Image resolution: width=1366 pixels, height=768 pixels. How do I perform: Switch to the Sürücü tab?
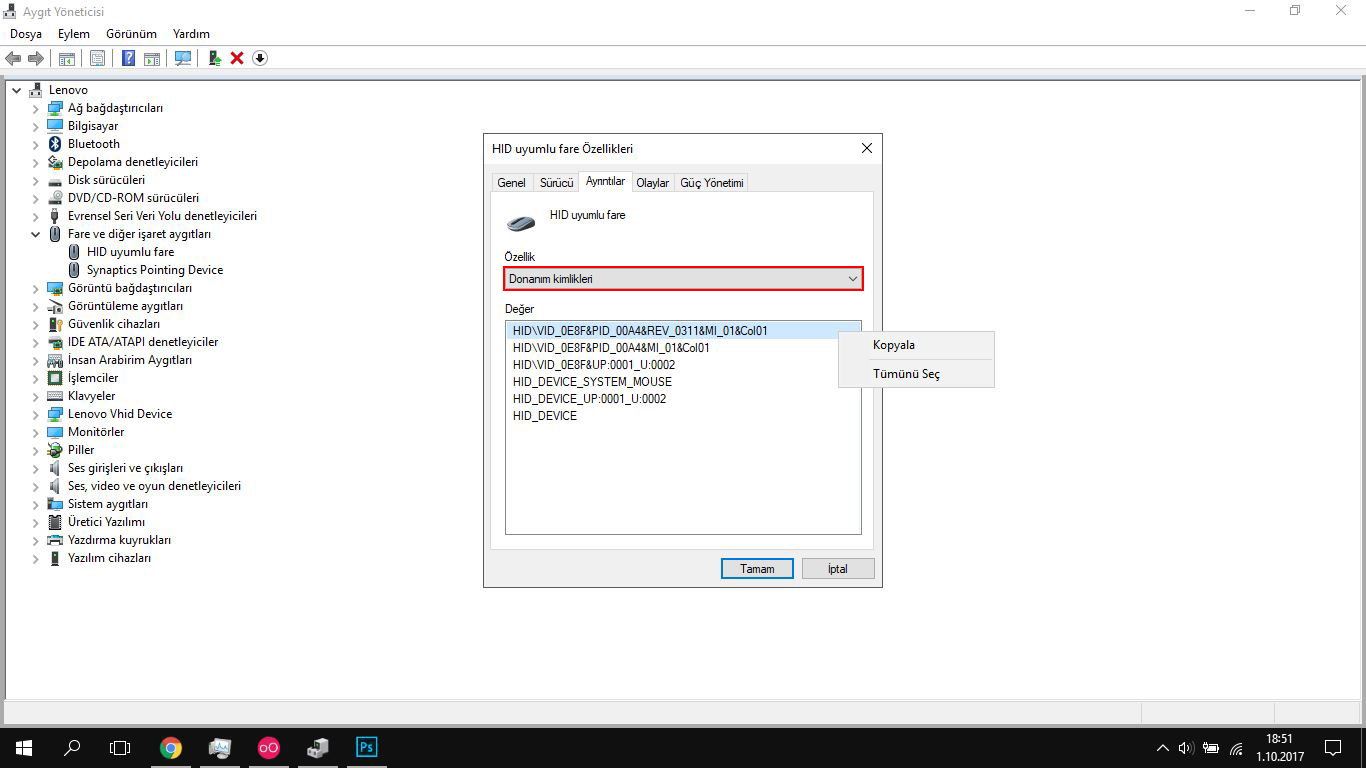pyautogui.click(x=556, y=183)
